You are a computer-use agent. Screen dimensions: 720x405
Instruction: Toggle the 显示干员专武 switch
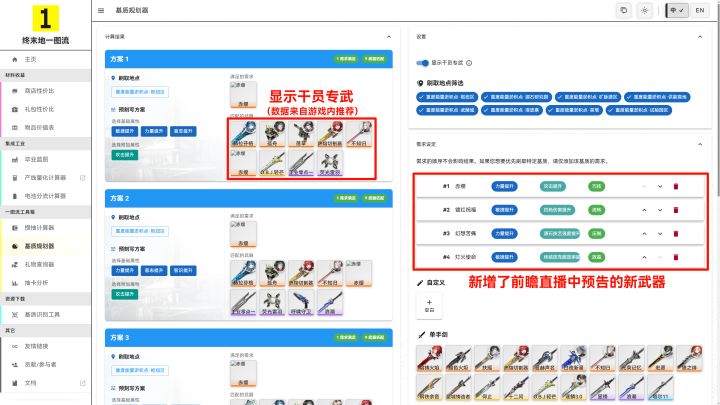[x=422, y=63]
